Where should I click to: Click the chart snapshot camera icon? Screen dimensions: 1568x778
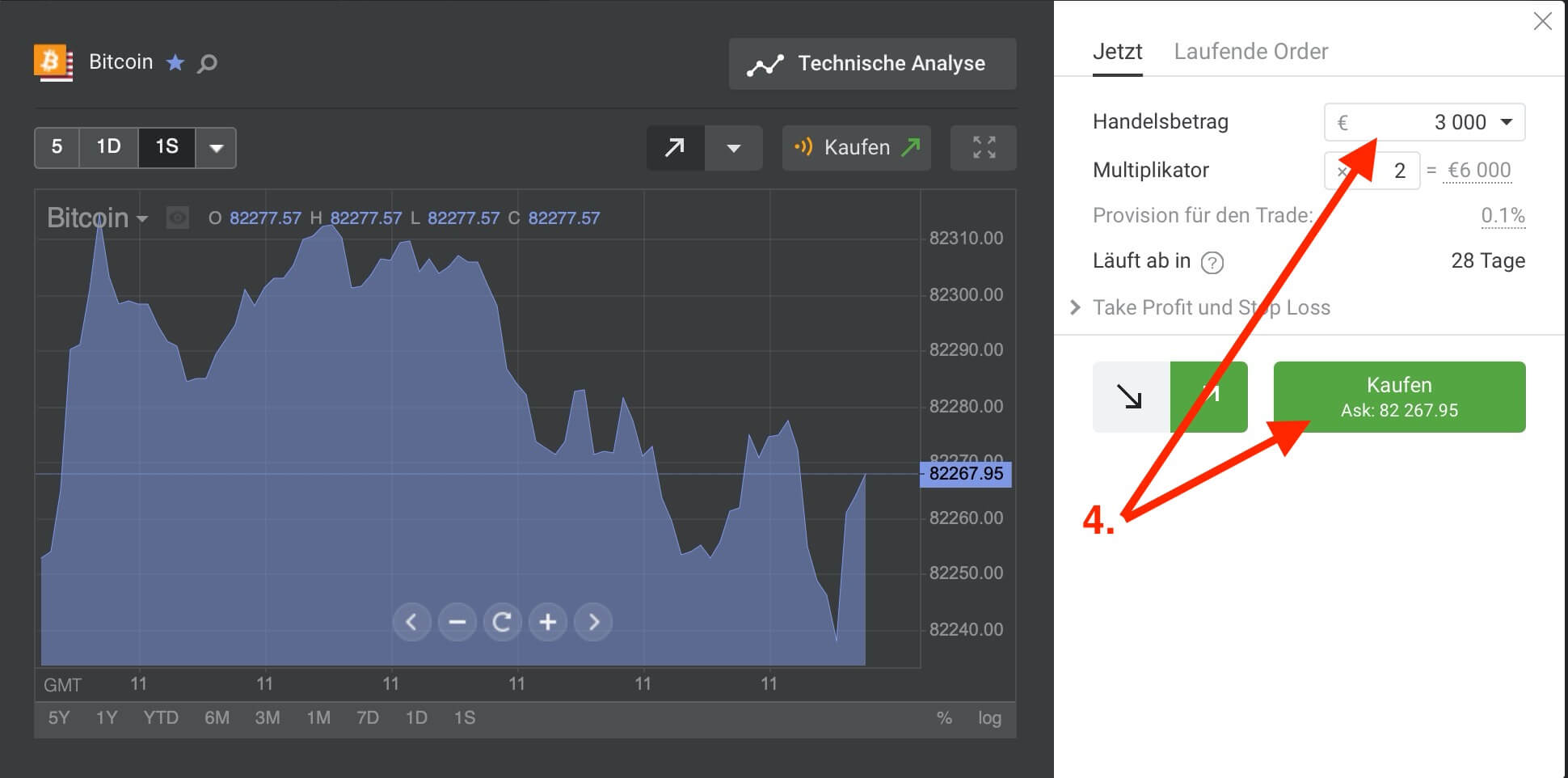pos(176,218)
